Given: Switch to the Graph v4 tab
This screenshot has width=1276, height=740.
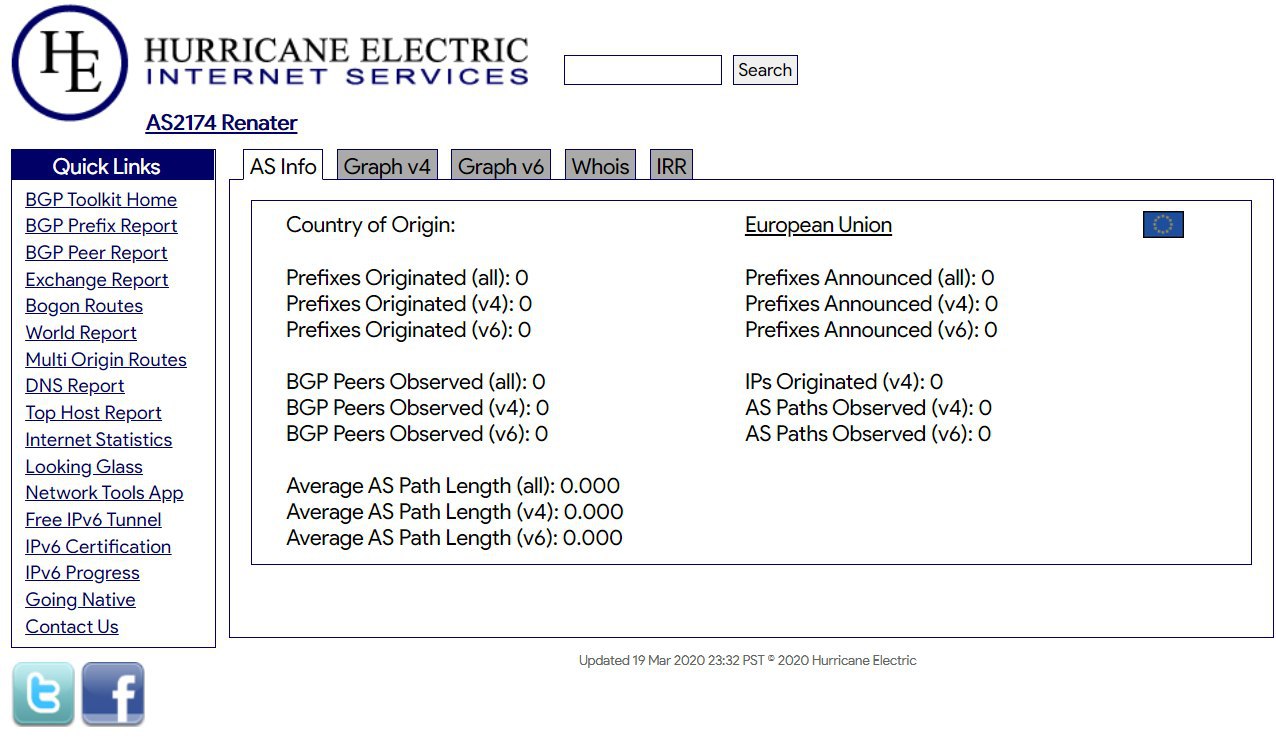Looking at the screenshot, I should click(x=387, y=166).
